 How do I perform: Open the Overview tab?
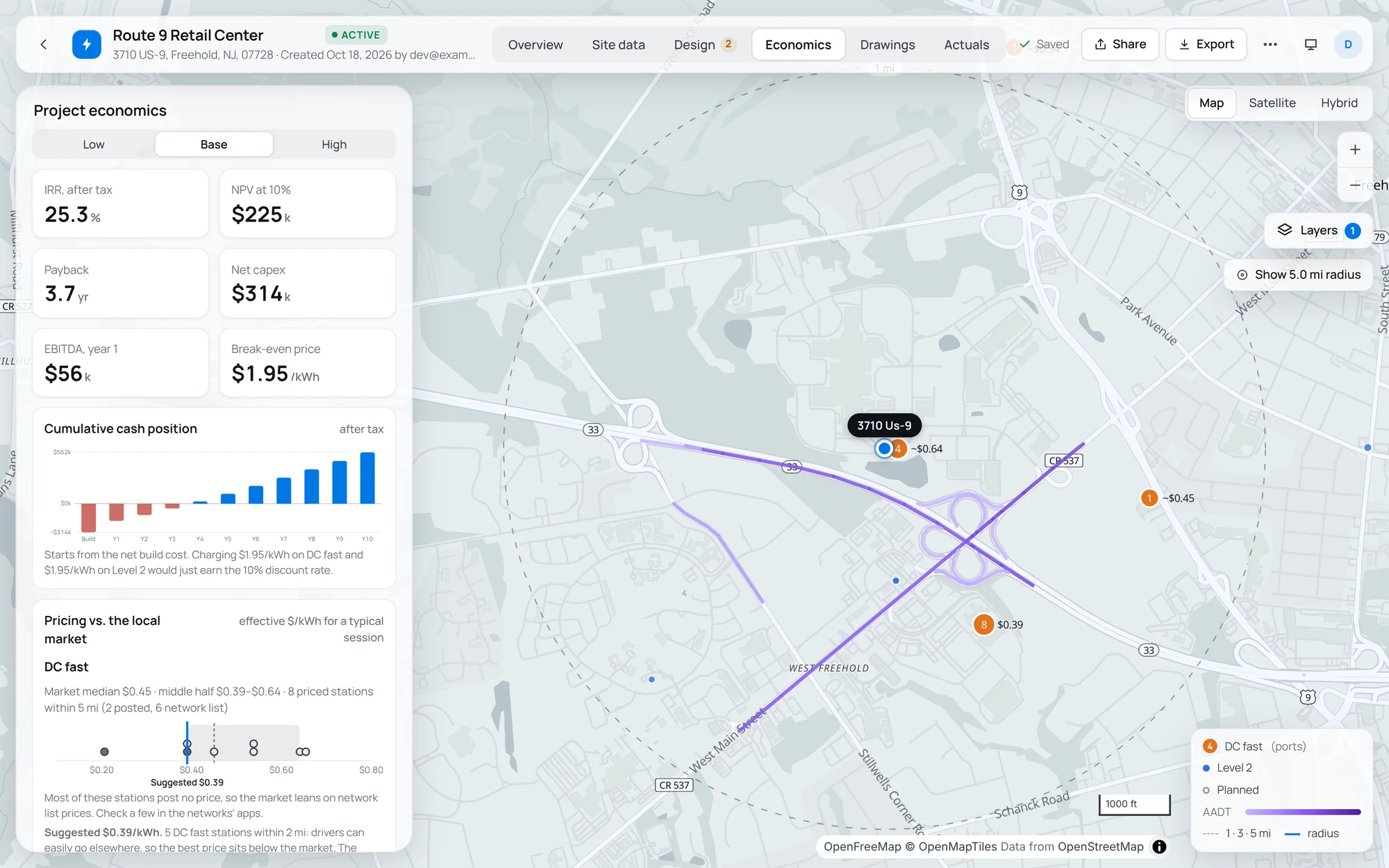click(535, 44)
